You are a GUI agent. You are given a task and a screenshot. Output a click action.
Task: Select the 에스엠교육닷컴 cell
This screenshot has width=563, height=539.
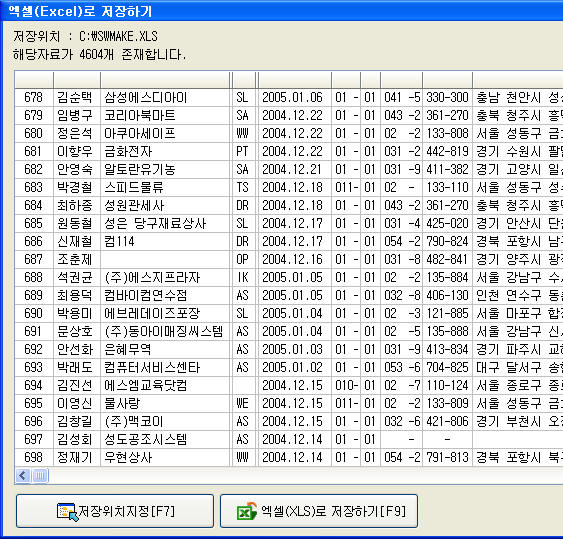165,385
